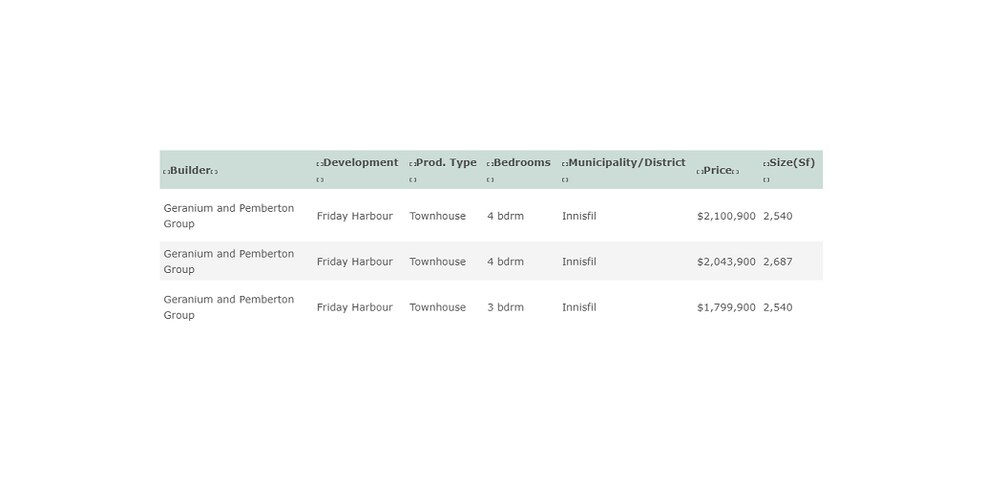The image size is (984, 483).
Task: Click the Size(Sf) column header text
Action: (x=792, y=162)
